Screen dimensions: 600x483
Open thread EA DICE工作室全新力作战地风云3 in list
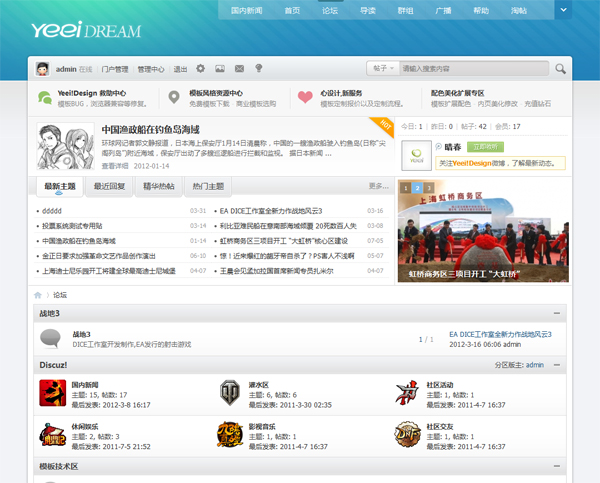(x=271, y=211)
